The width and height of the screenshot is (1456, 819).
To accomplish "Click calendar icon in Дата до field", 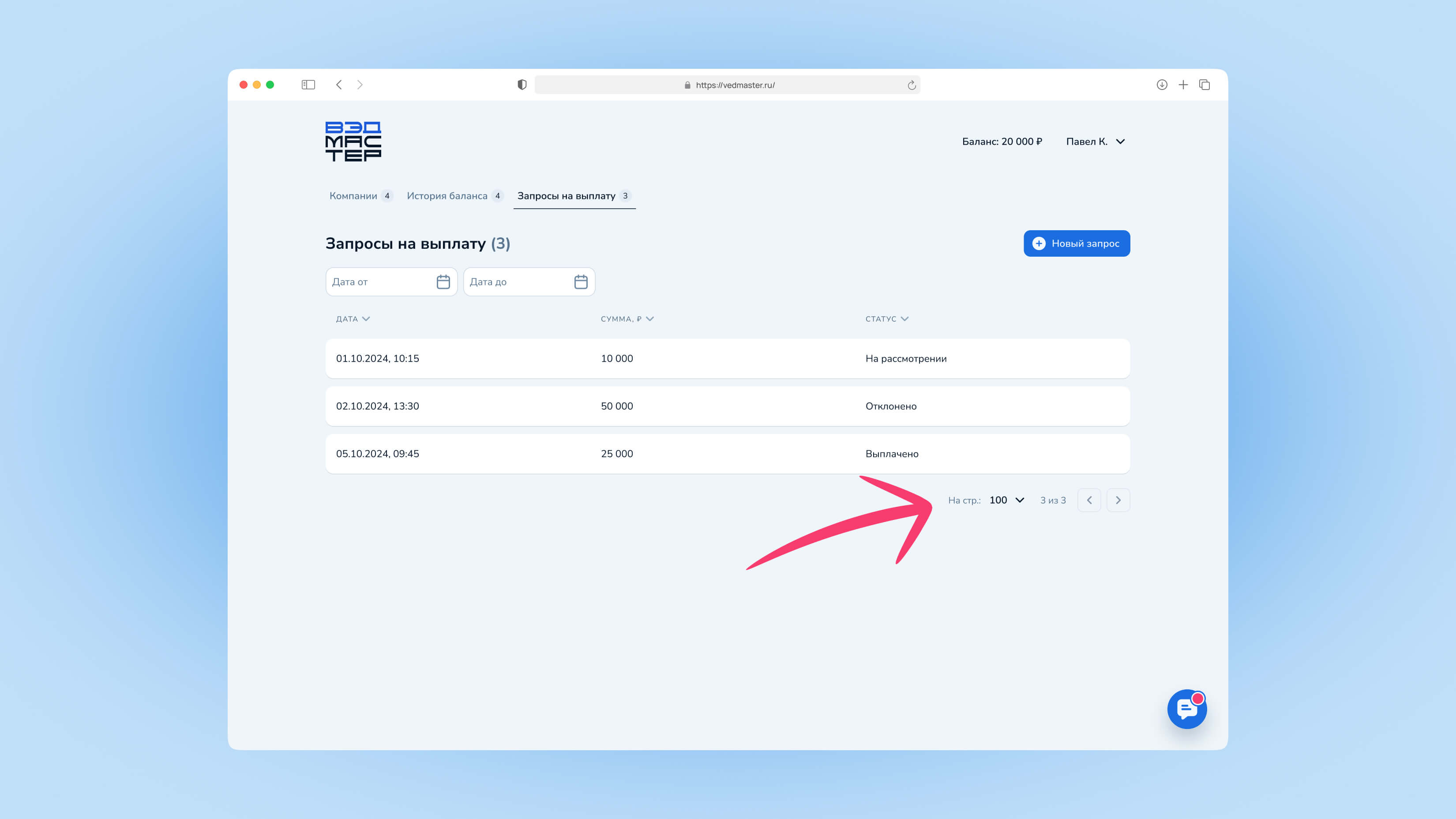I will click(x=581, y=282).
